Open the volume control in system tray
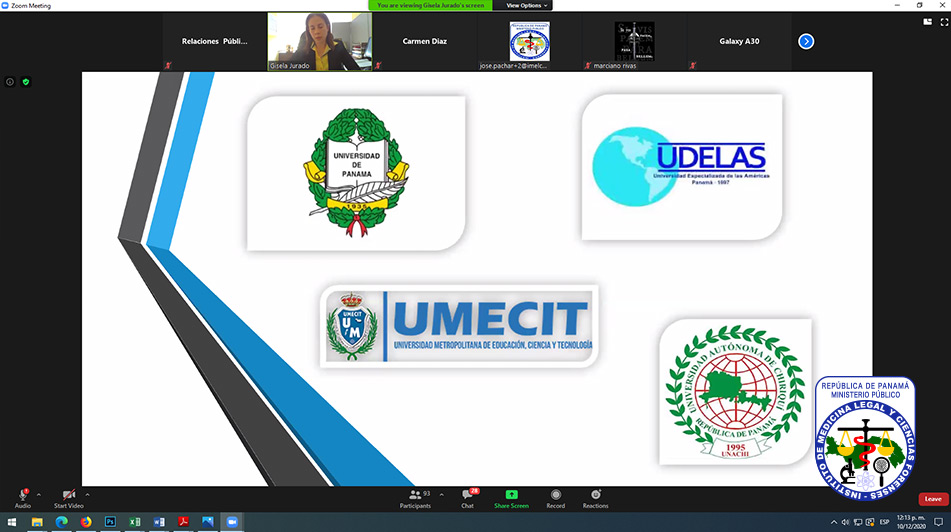The width and height of the screenshot is (951, 532). 845,522
